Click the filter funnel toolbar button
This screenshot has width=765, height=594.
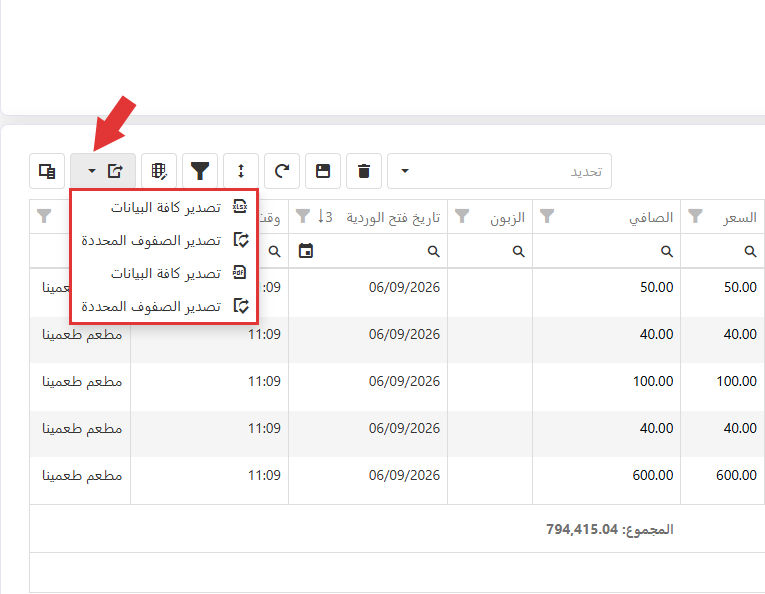tap(200, 171)
